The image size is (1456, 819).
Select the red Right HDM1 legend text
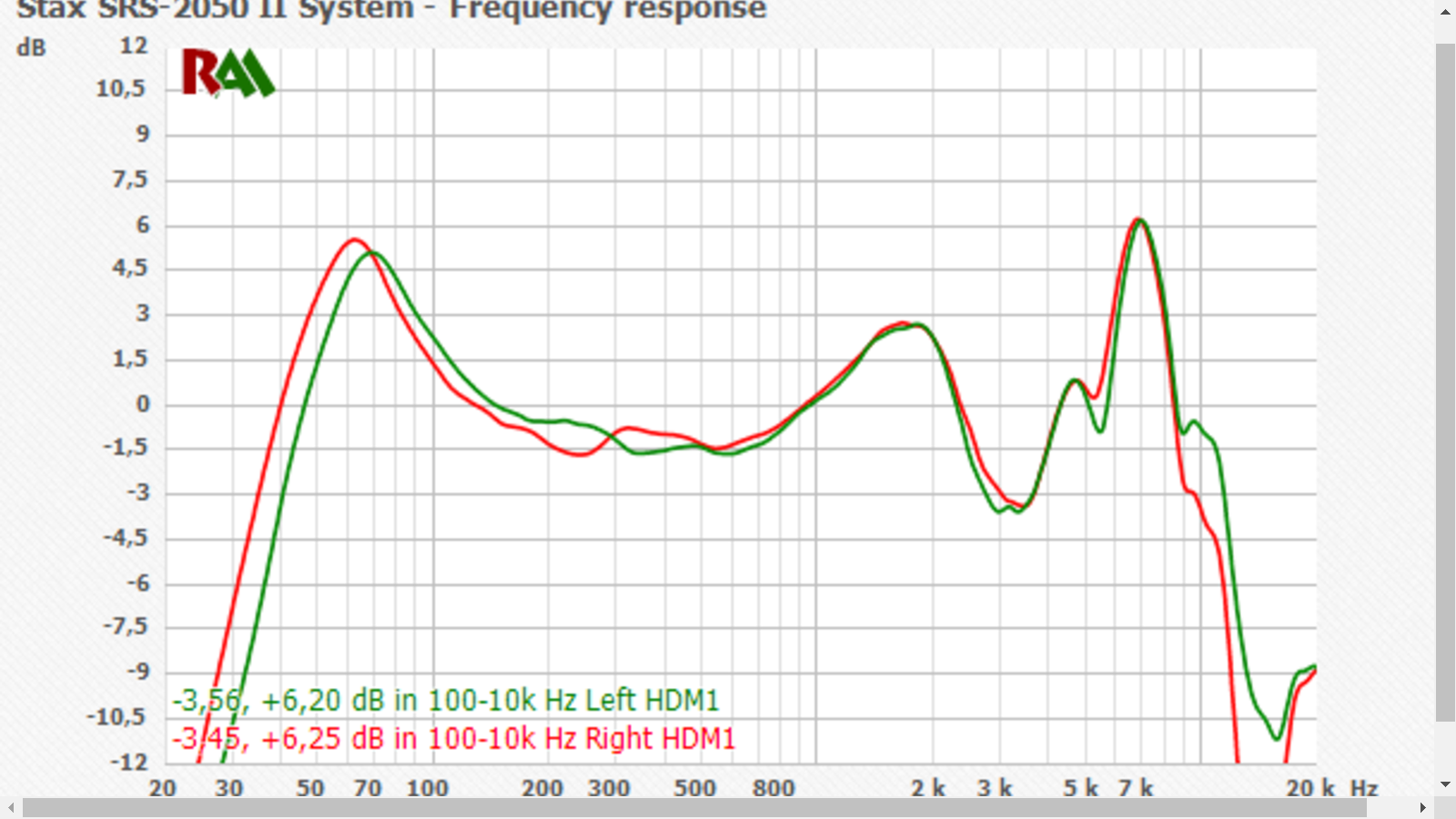(x=453, y=738)
